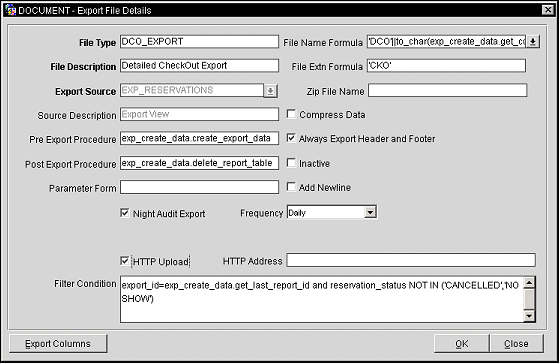This screenshot has width=559, height=363.
Task: Open the Export Columns button
Action: tap(58, 344)
